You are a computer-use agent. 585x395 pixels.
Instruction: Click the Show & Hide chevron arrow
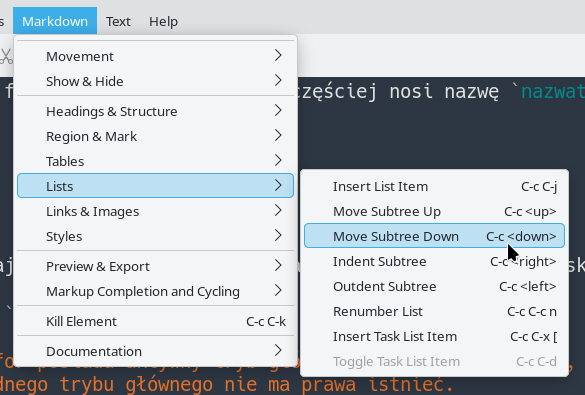click(x=278, y=80)
